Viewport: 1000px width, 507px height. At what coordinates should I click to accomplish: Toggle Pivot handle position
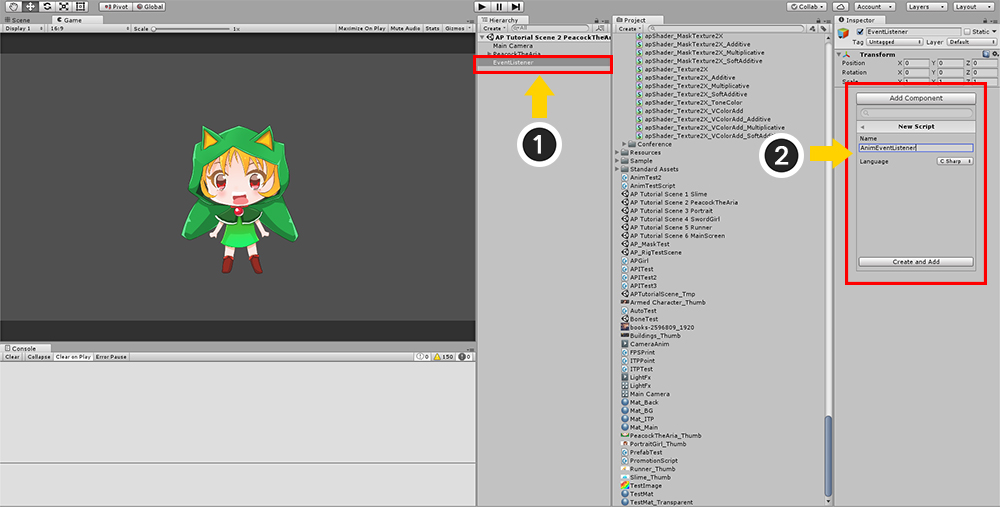coord(115,6)
